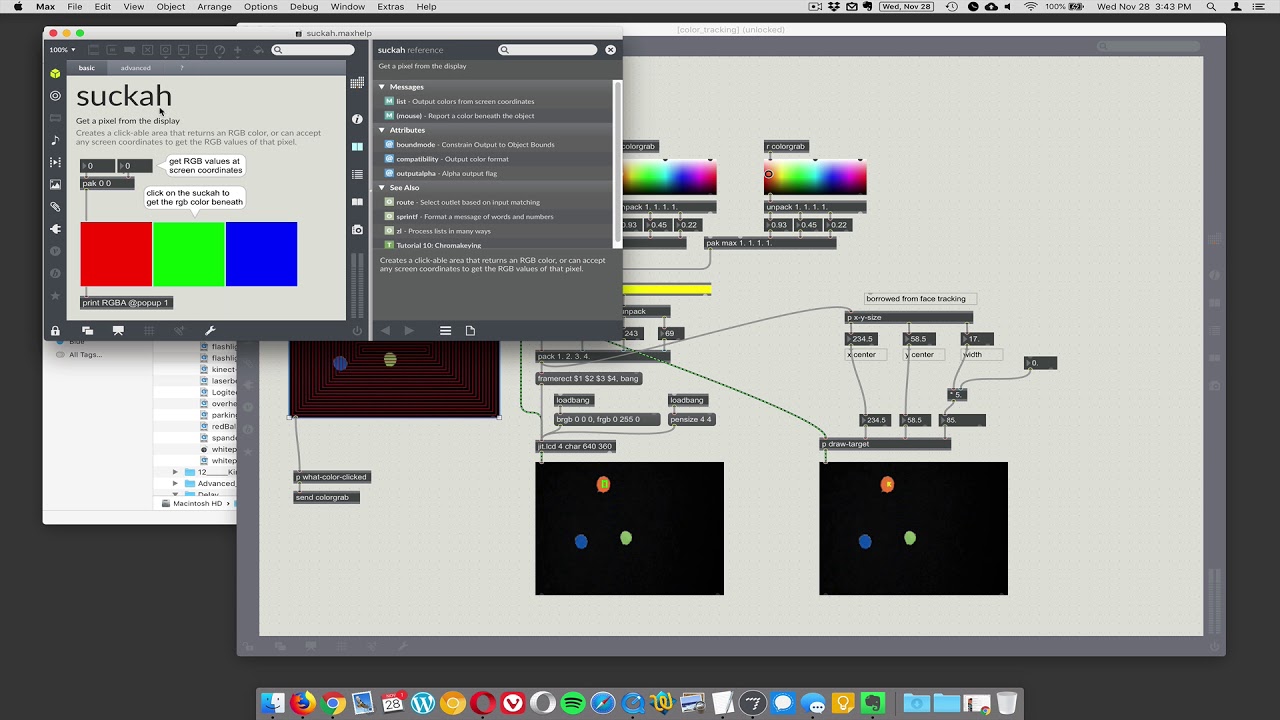Collapse the Attributes section

(x=382, y=130)
